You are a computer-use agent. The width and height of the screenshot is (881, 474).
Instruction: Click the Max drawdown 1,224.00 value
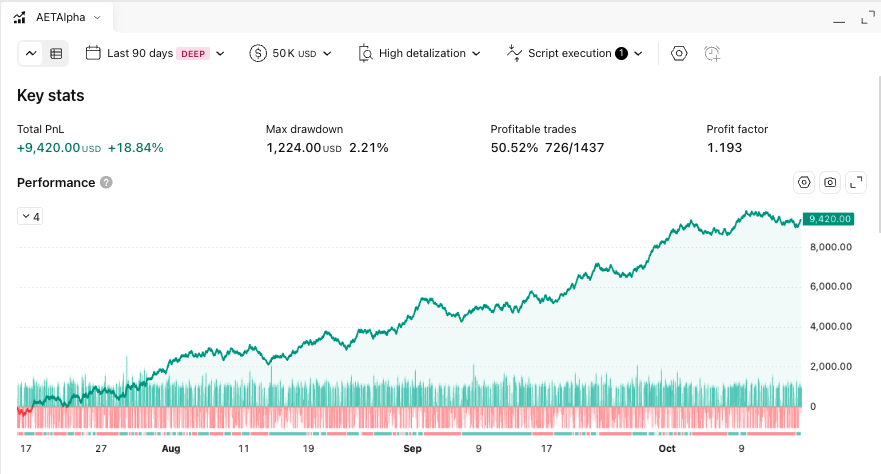[x=304, y=148]
